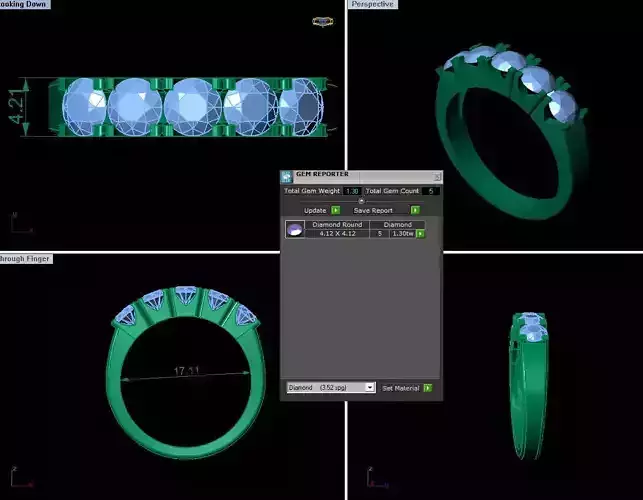Click the Perspective viewport label
This screenshot has height=500, width=643.
tap(372, 4)
